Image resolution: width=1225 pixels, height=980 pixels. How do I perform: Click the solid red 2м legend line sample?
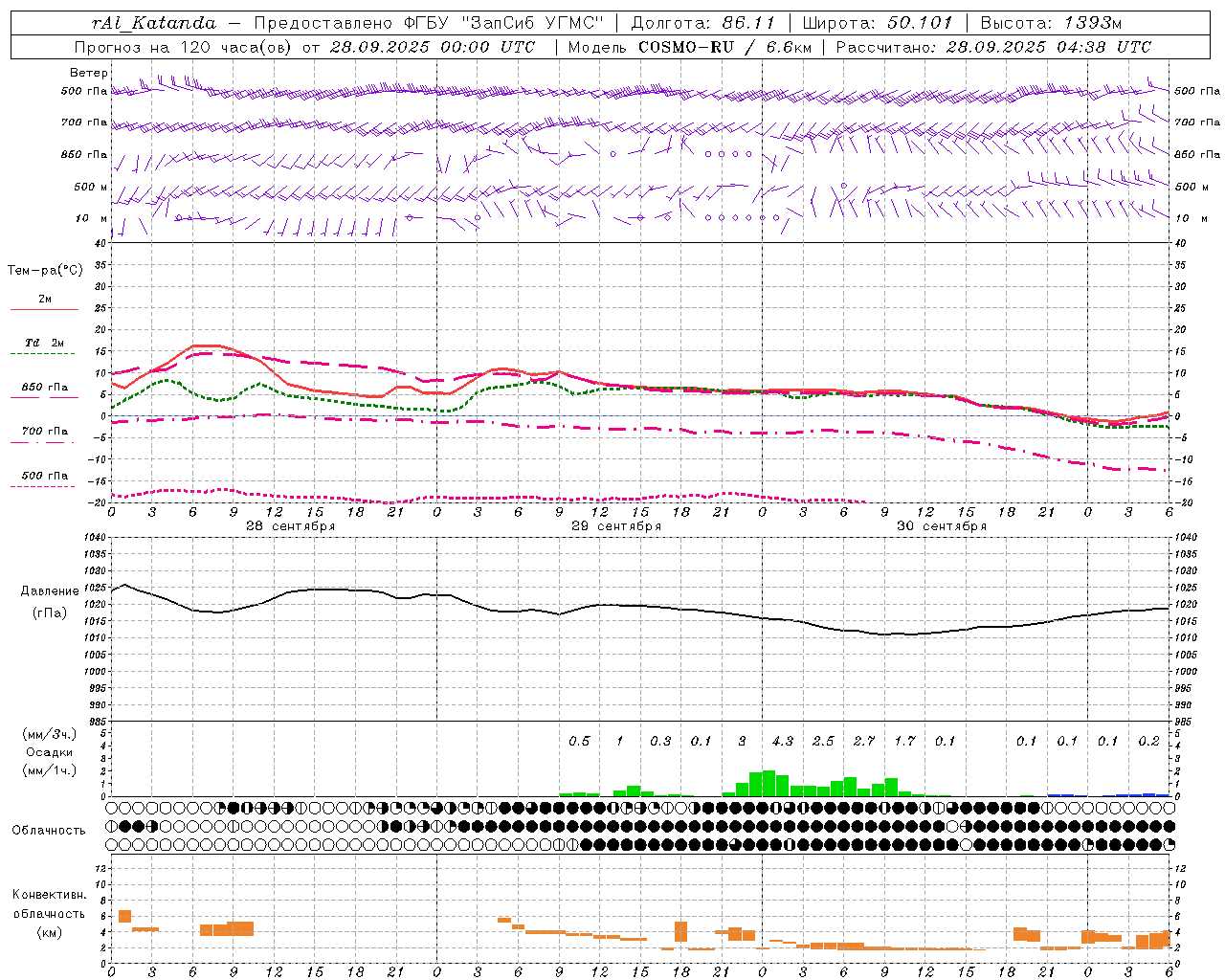click(x=45, y=309)
